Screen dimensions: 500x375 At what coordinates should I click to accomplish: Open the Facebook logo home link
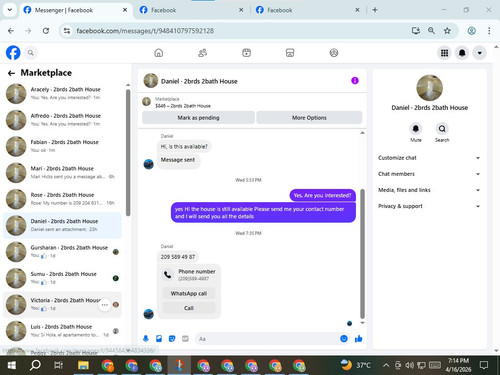[13, 53]
